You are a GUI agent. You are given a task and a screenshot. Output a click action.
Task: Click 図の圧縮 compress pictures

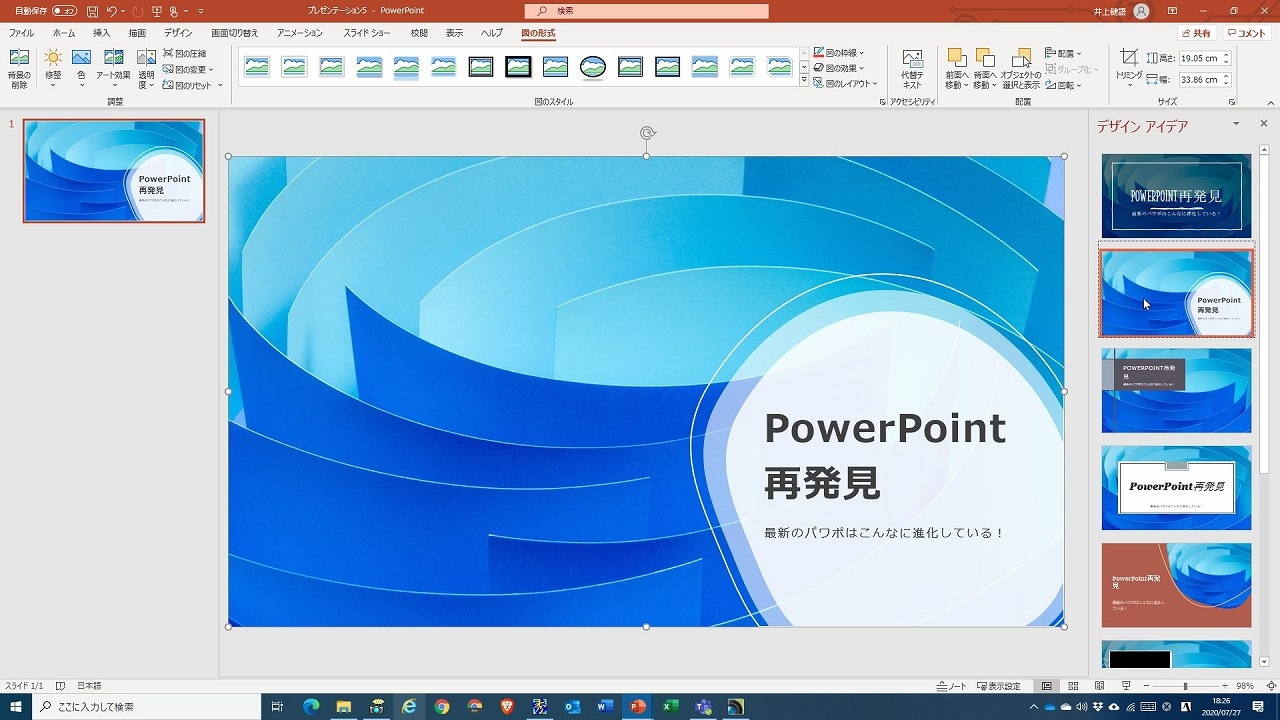pyautogui.click(x=185, y=53)
